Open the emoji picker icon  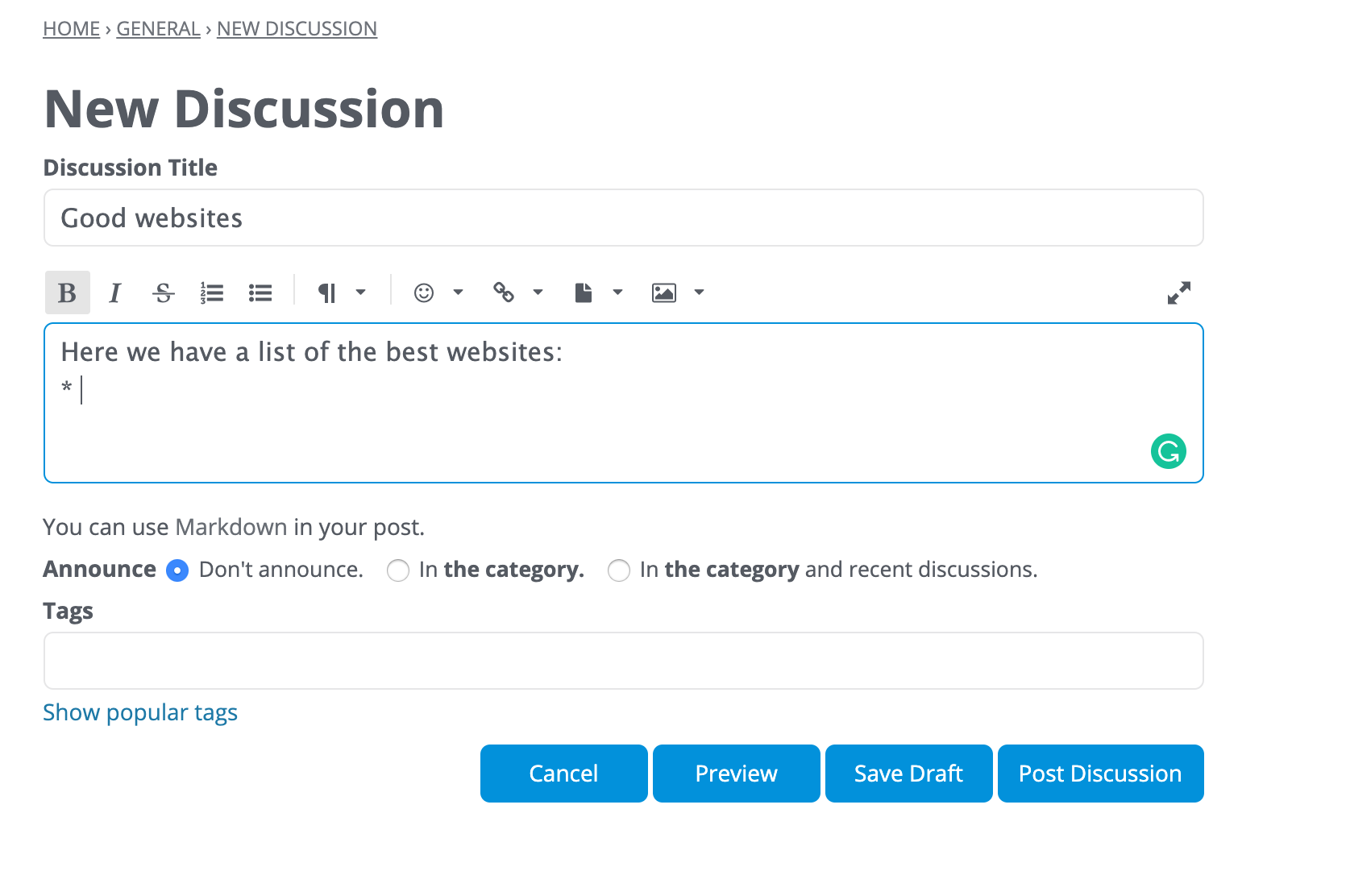click(425, 292)
